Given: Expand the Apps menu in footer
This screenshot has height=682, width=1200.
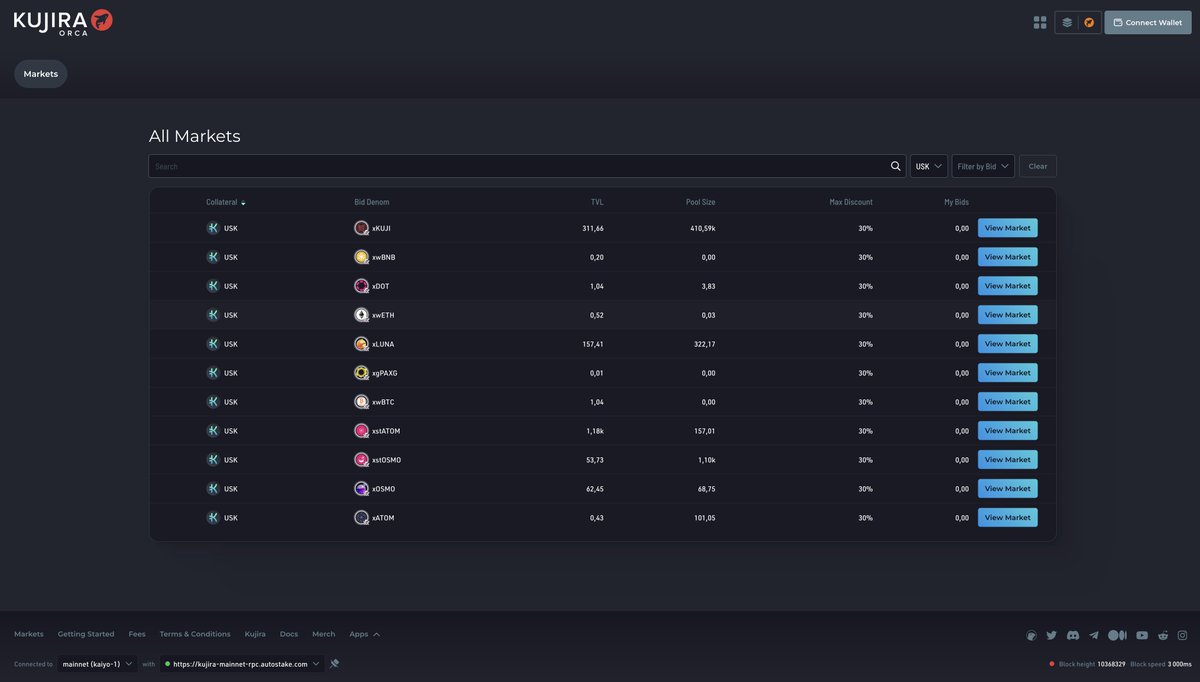Looking at the screenshot, I should tap(364, 634).
